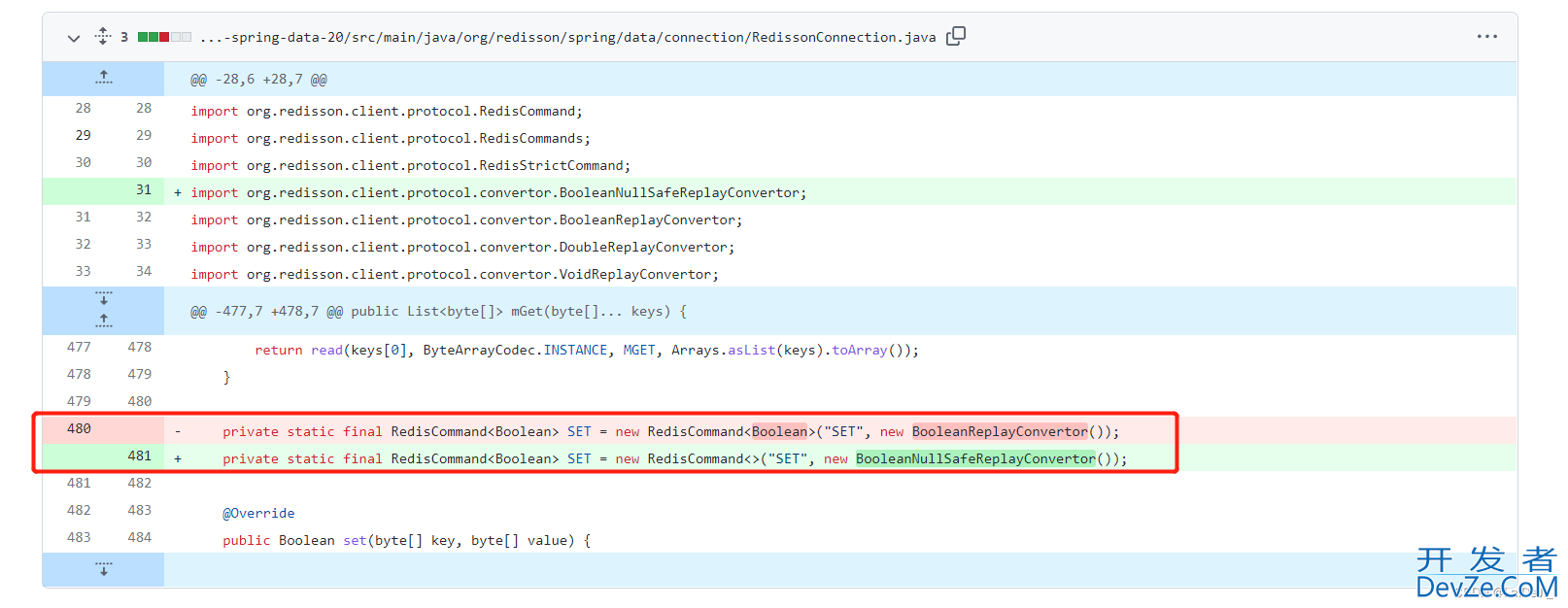This screenshot has height=608, width=1568.
Task: Select deleted line number 480
Action: (80, 428)
